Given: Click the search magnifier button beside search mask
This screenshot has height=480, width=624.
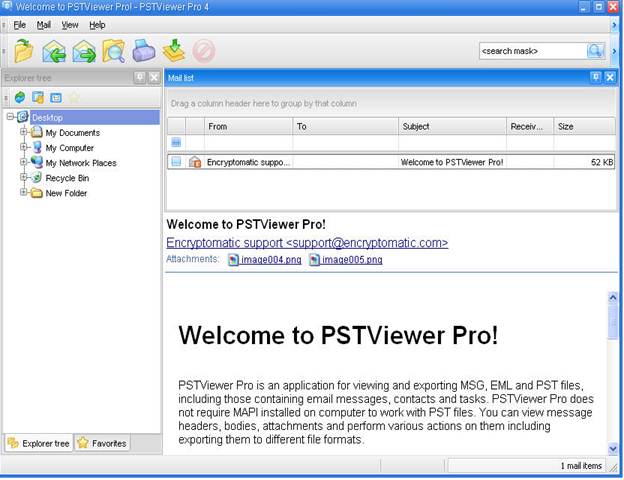Looking at the screenshot, I should [x=595, y=51].
